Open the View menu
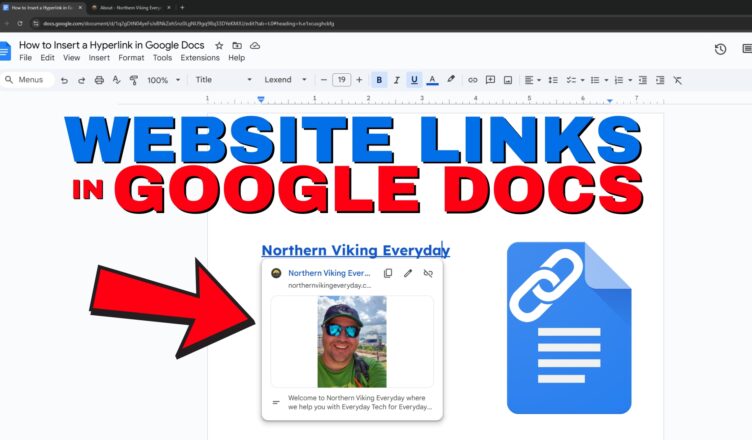 71,58
